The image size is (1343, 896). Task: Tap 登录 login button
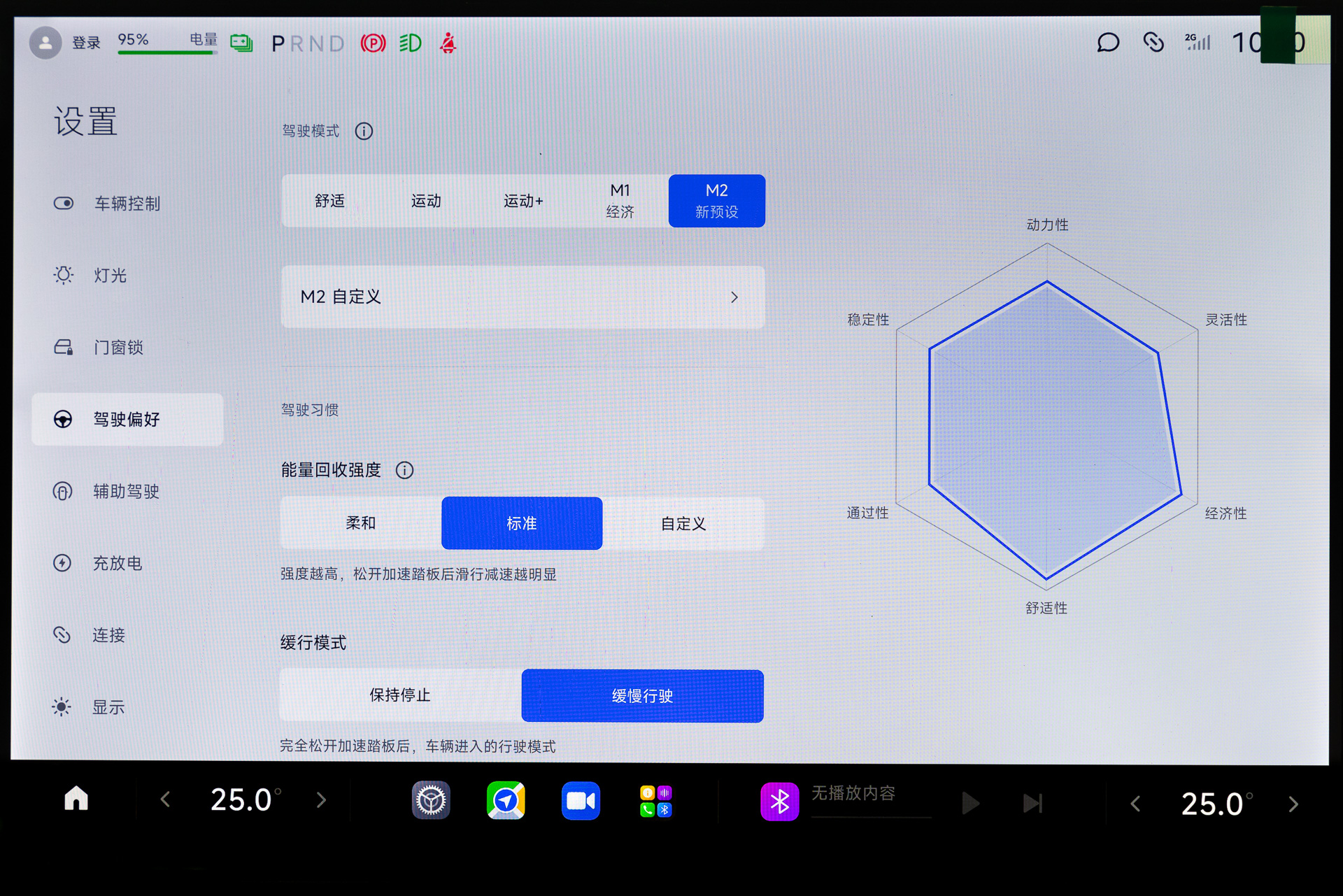click(86, 43)
